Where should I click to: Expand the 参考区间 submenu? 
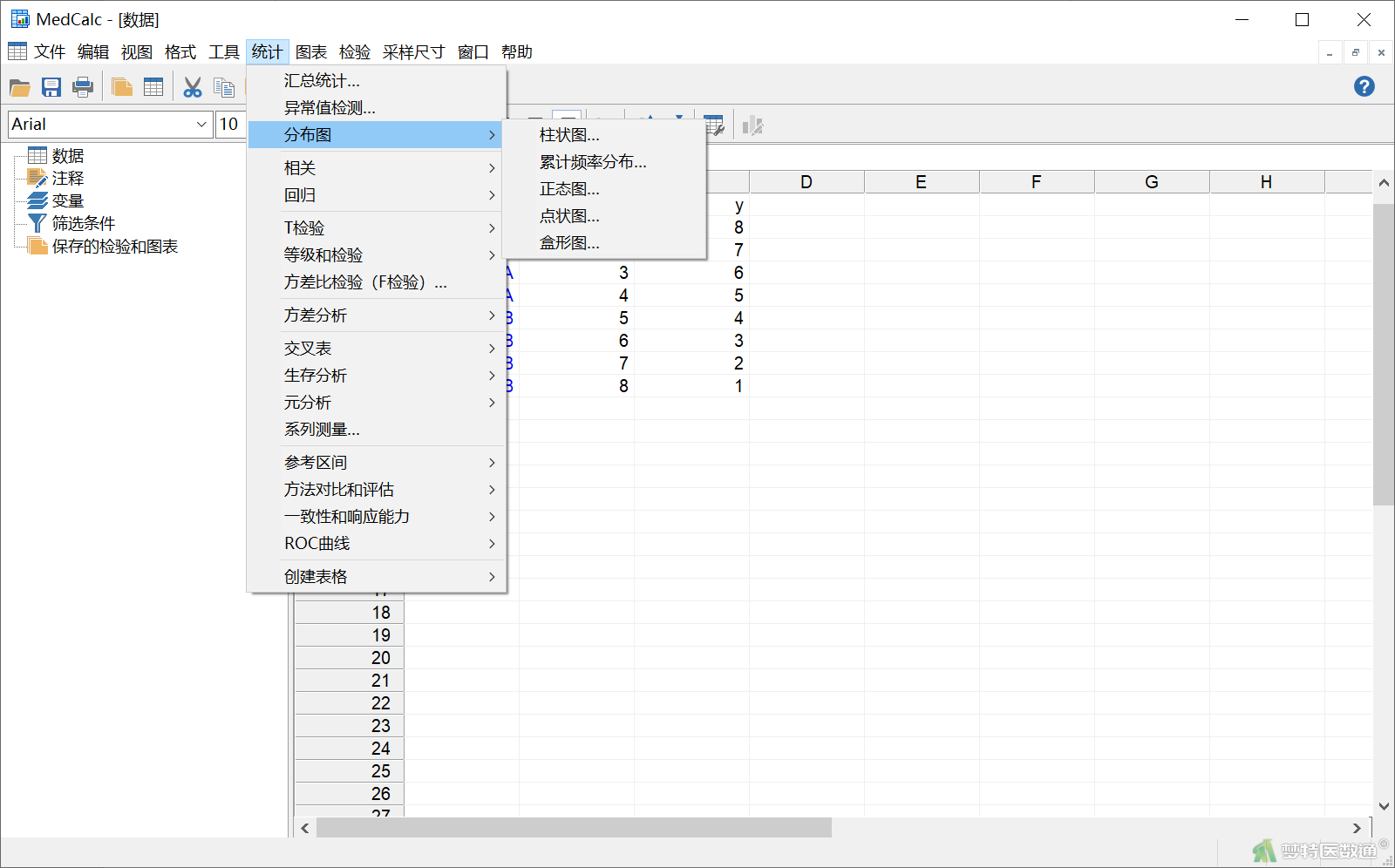click(x=377, y=463)
